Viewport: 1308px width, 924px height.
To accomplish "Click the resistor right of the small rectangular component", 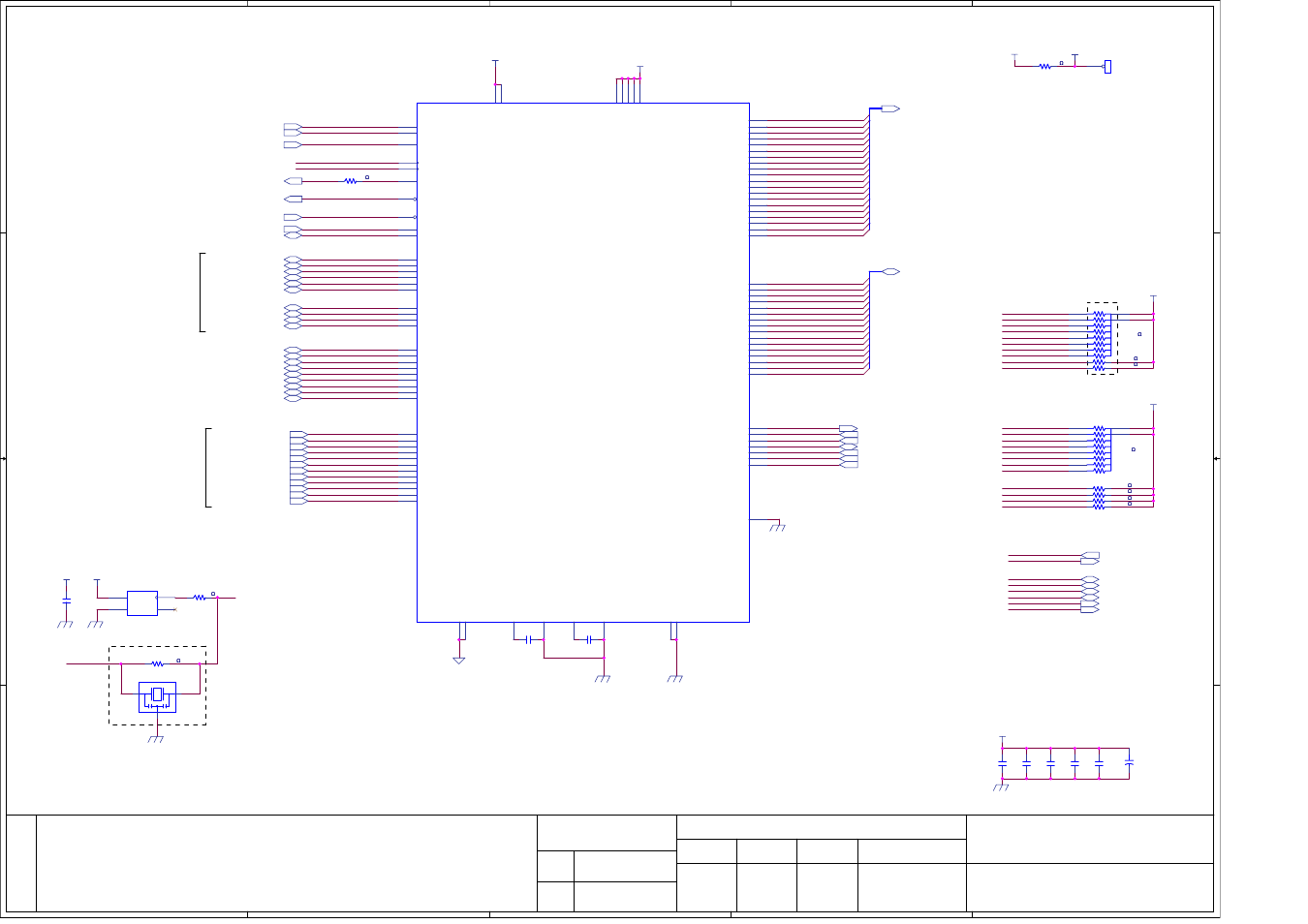I will click(x=200, y=598).
